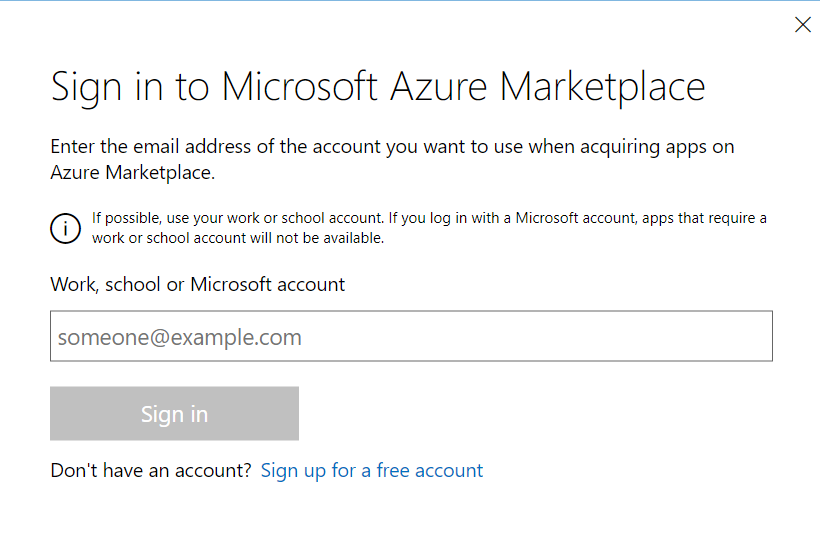Click the grey Sign in button
The height and width of the screenshot is (553, 820).
[174, 413]
